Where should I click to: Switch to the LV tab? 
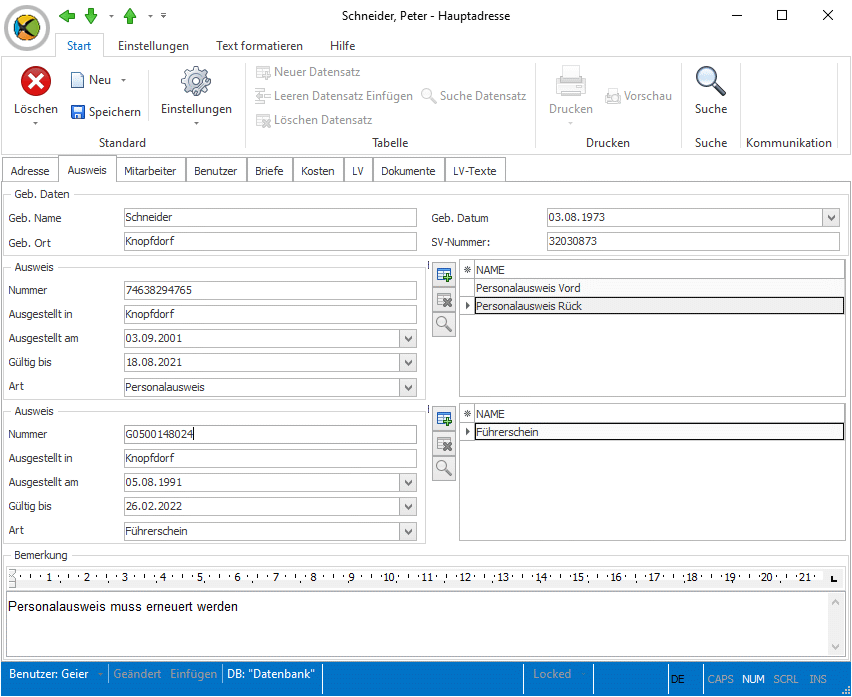[x=358, y=171]
